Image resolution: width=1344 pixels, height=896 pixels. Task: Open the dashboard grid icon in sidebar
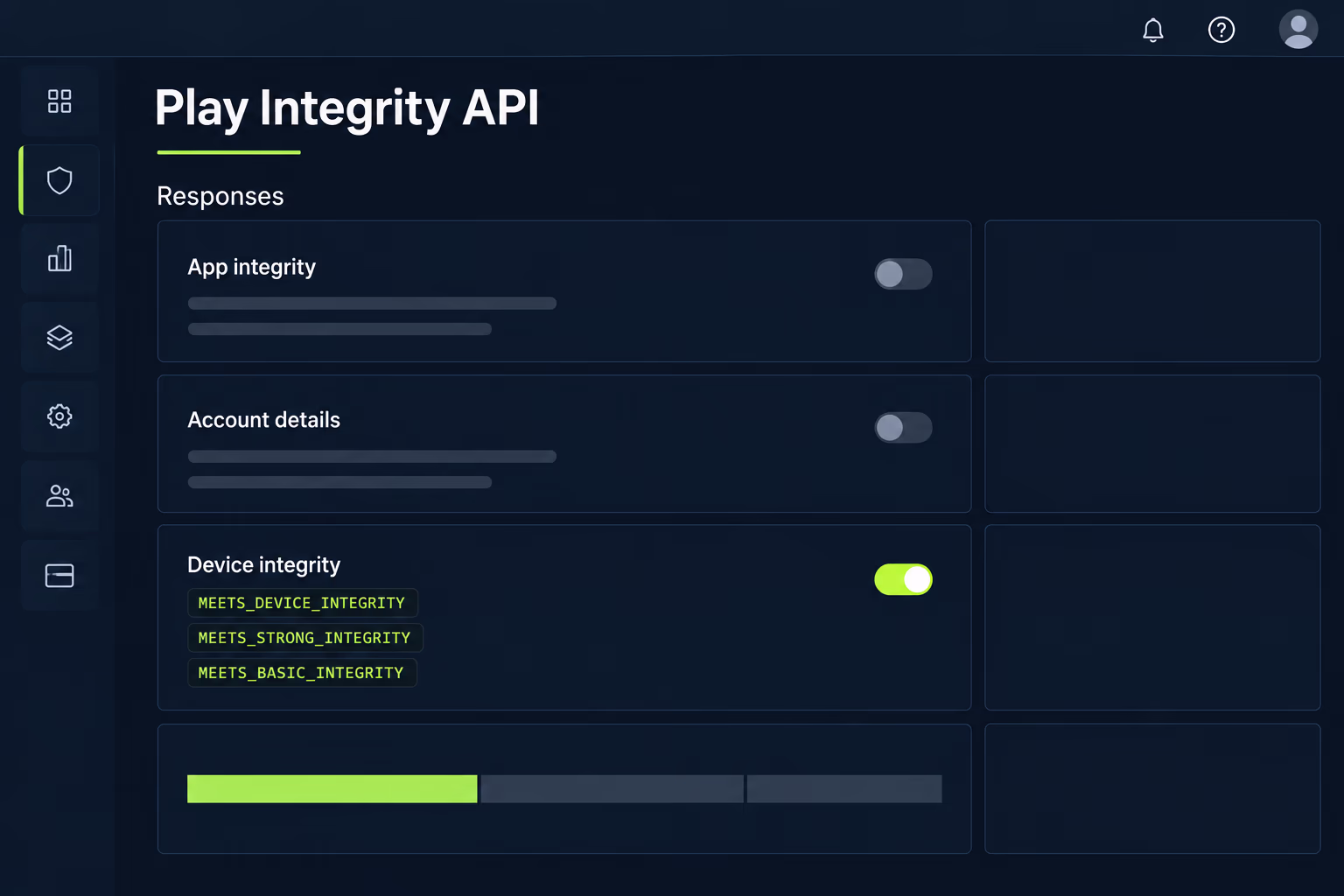tap(59, 101)
